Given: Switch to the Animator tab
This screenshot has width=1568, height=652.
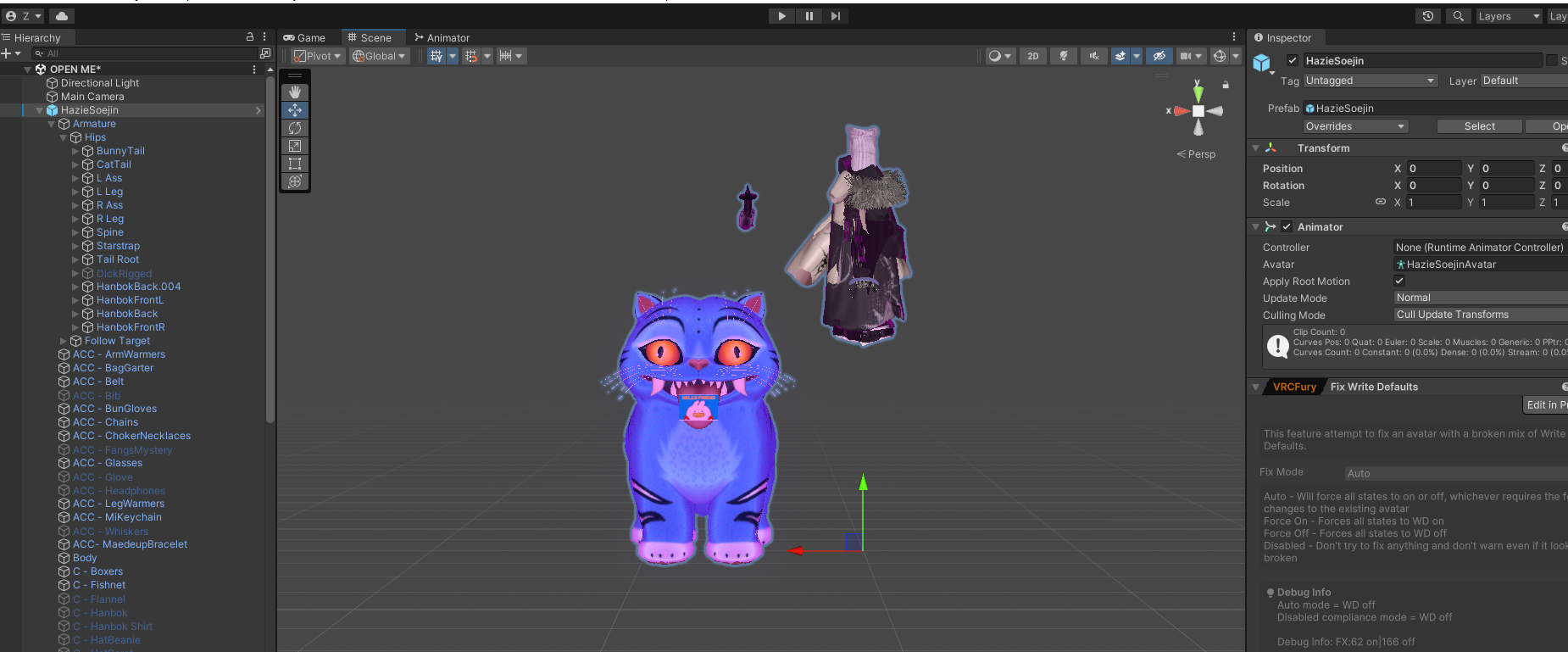Looking at the screenshot, I should click(442, 37).
